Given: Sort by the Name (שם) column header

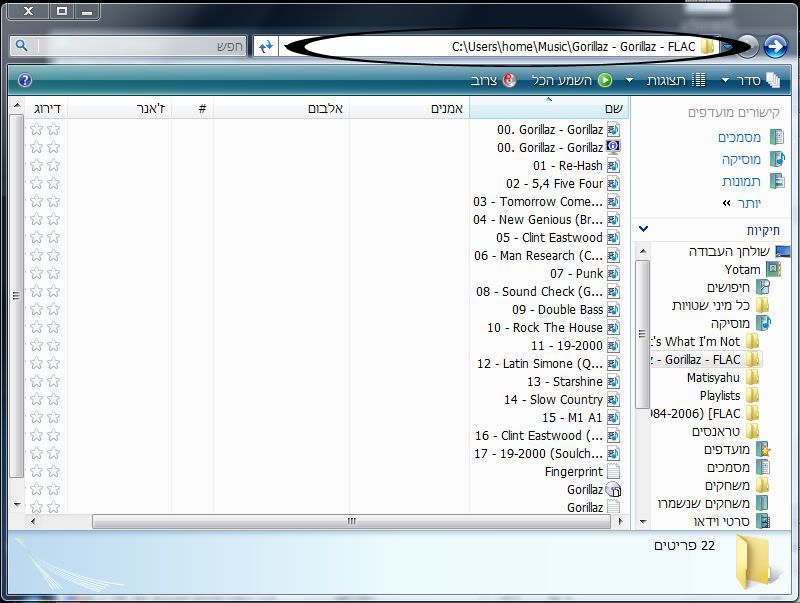Looking at the screenshot, I should click(613, 108).
